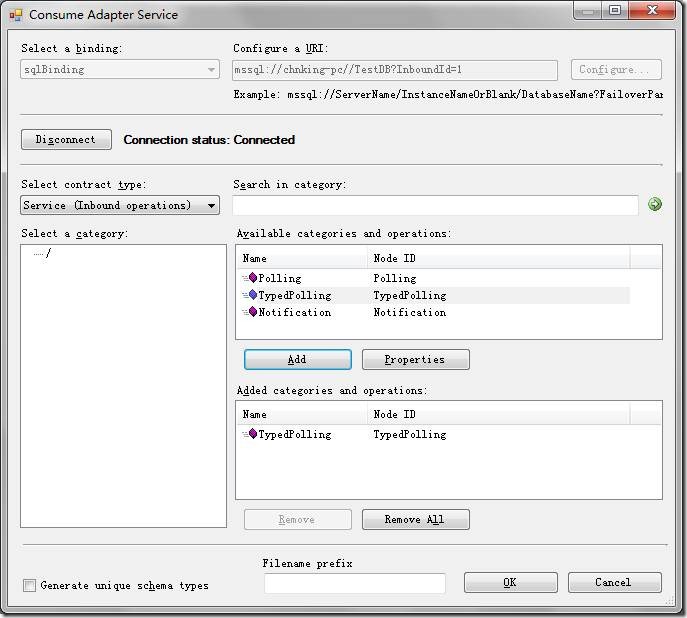Select the TypedPolling icon in available operations
Screen dimensions: 687x618
[x=252, y=294]
